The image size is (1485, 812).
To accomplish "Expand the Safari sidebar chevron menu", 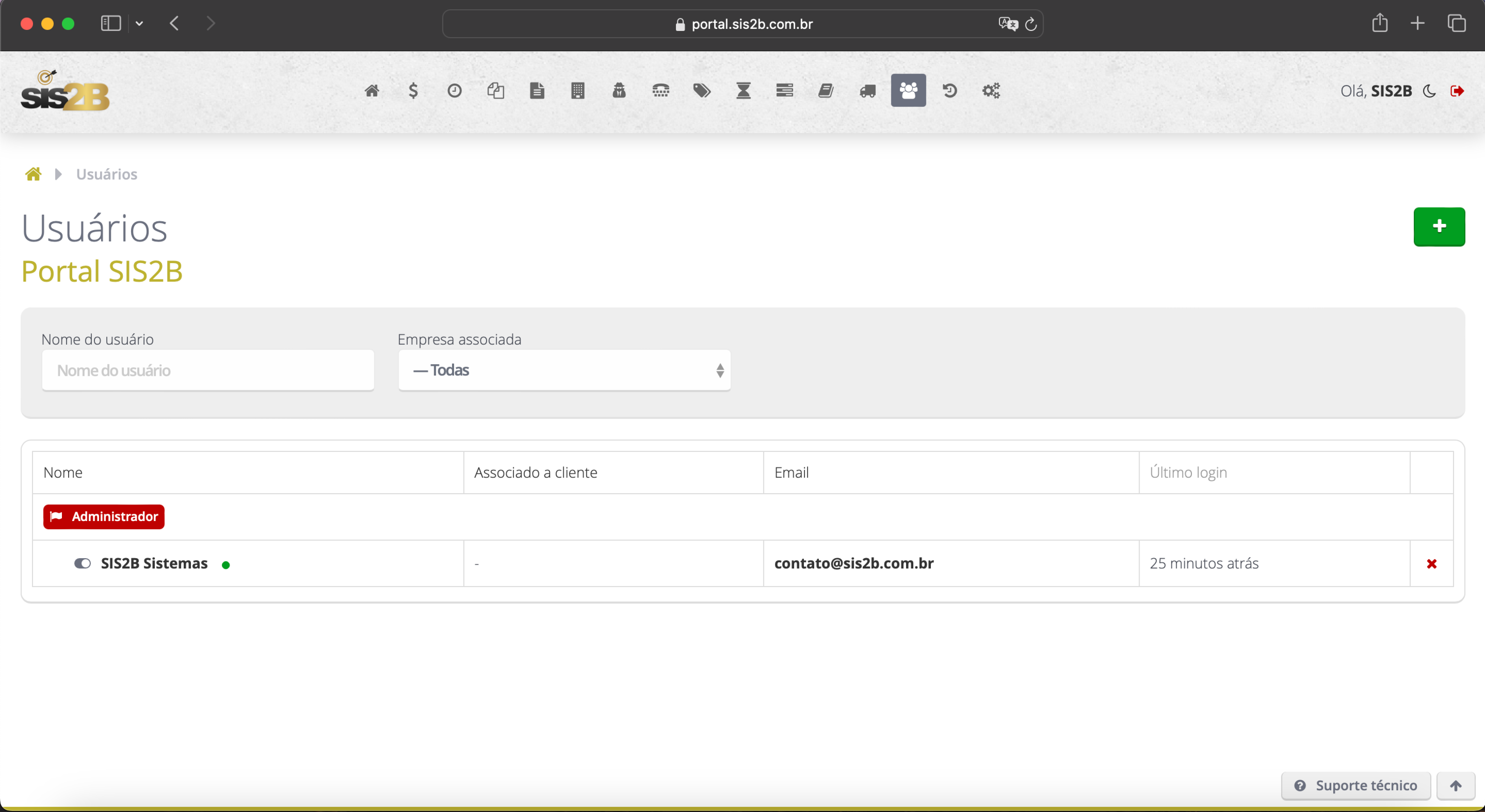I will (x=139, y=24).
